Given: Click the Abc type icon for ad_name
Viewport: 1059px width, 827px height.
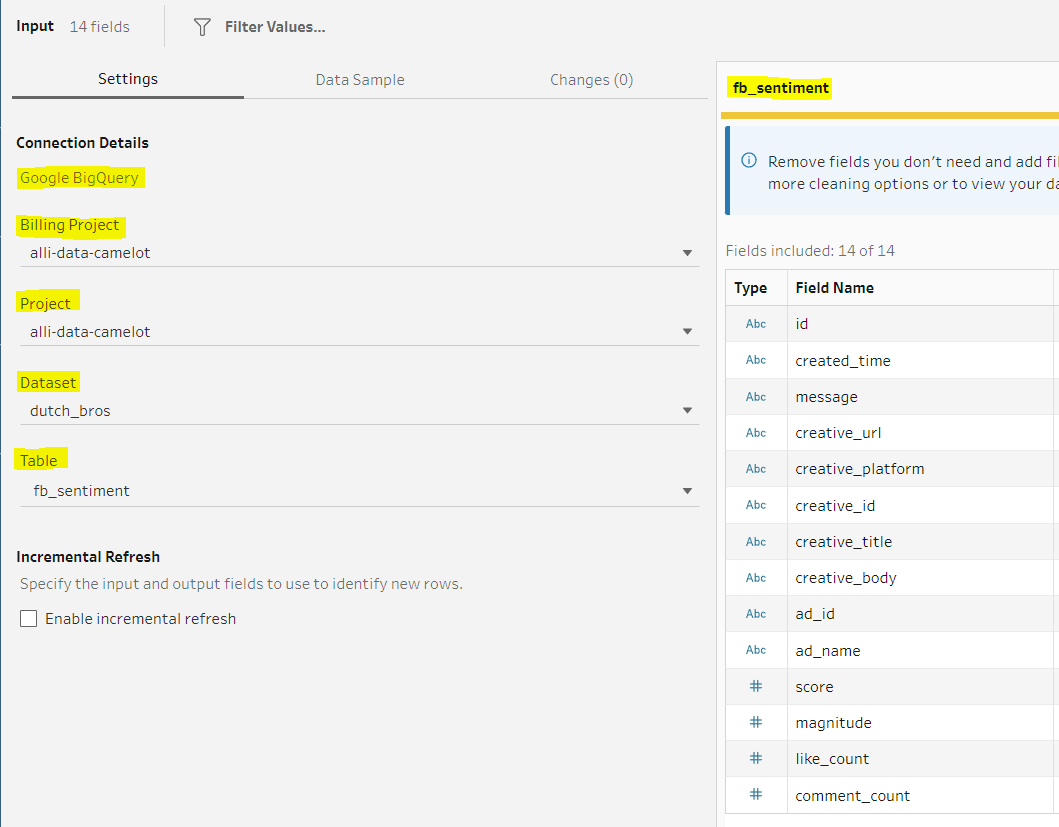Looking at the screenshot, I should [x=756, y=651].
